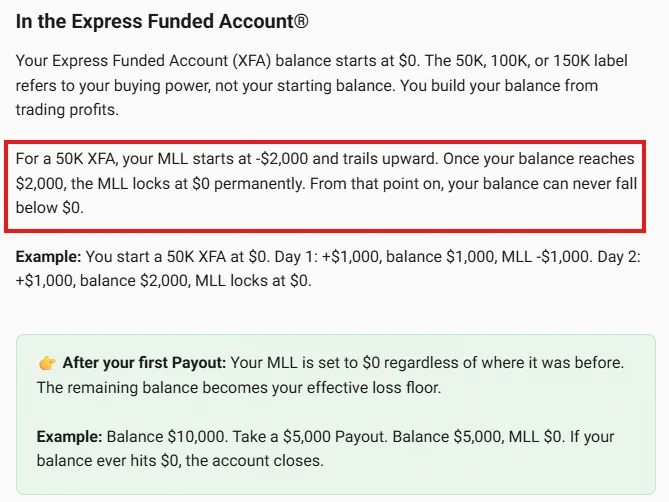Click the registered trademark symbol in heading
Image resolution: width=669 pixels, height=502 pixels.
click(x=301, y=21)
